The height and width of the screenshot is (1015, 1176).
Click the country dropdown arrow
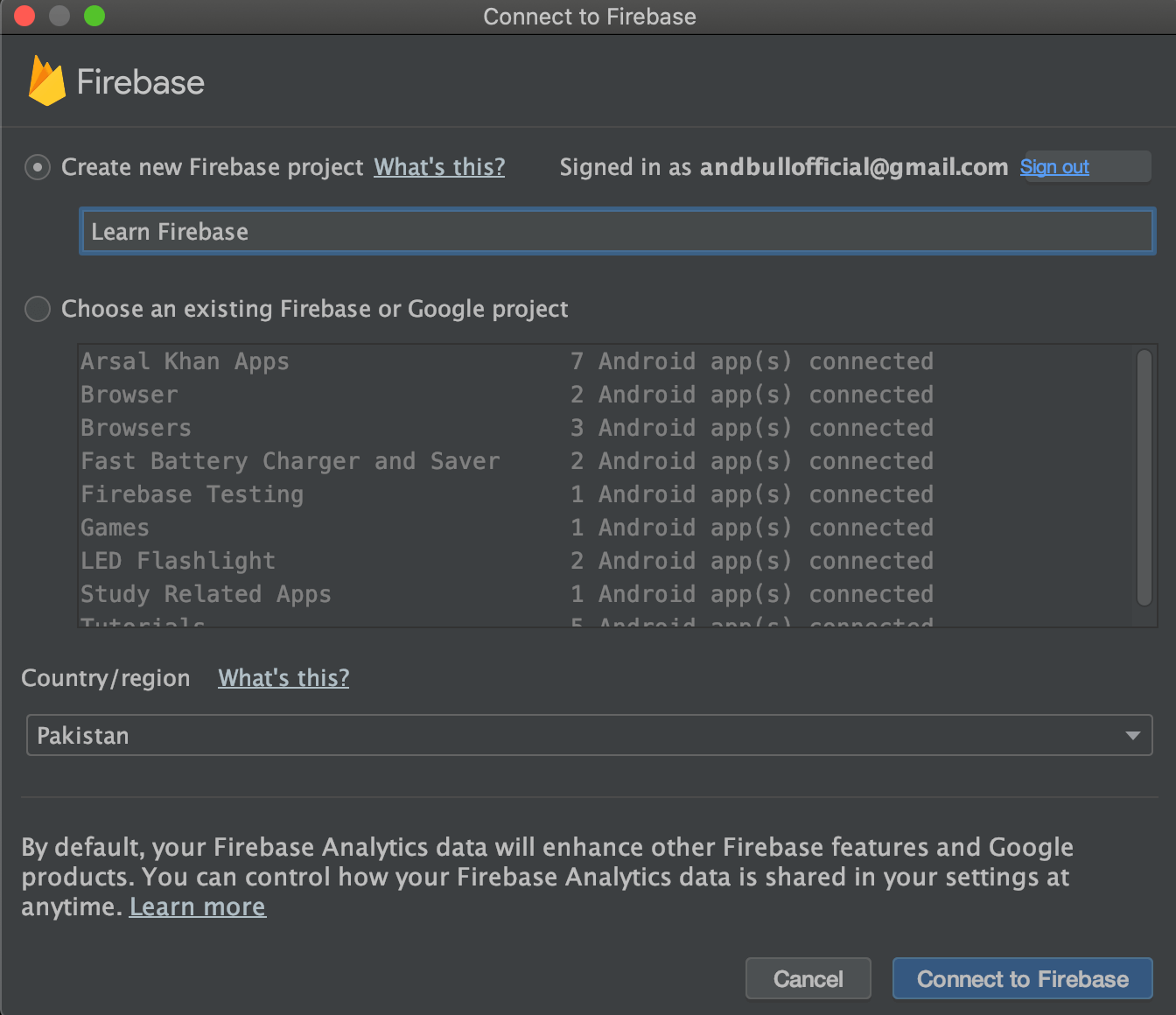[1132, 735]
